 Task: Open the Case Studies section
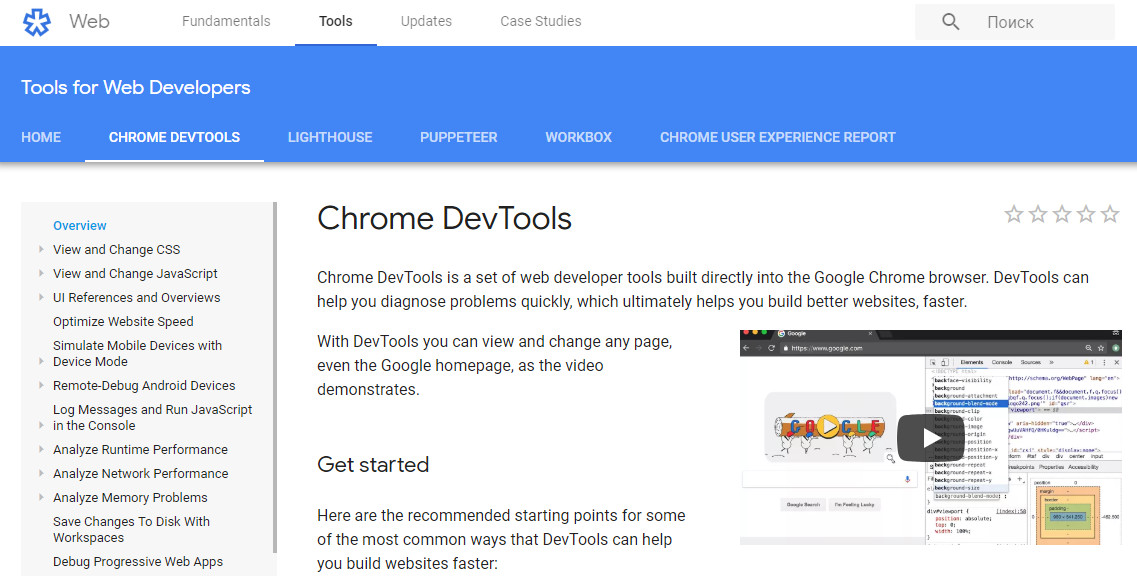540,21
